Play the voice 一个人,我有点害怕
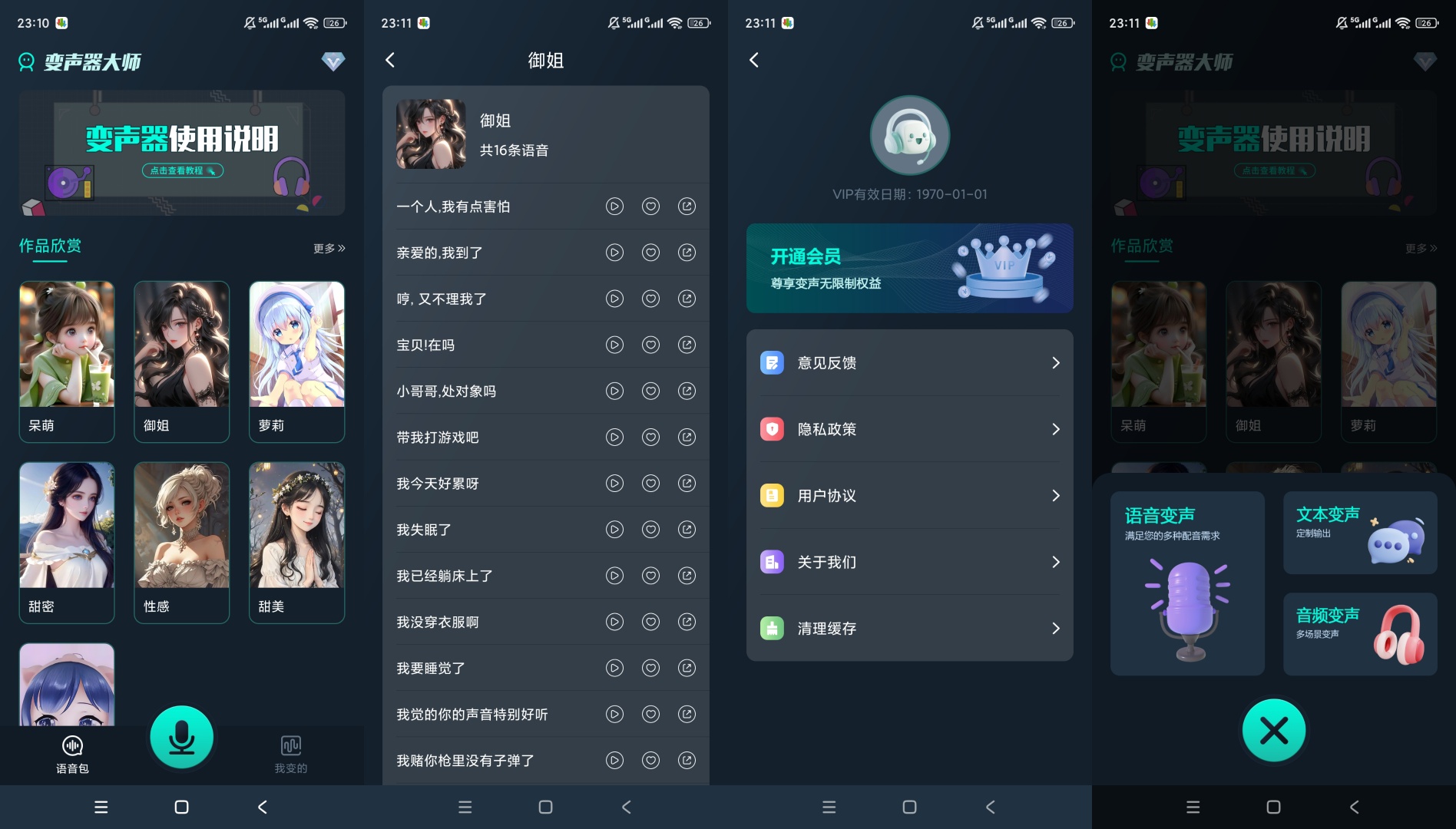This screenshot has height=829, width=1456. pos(614,206)
